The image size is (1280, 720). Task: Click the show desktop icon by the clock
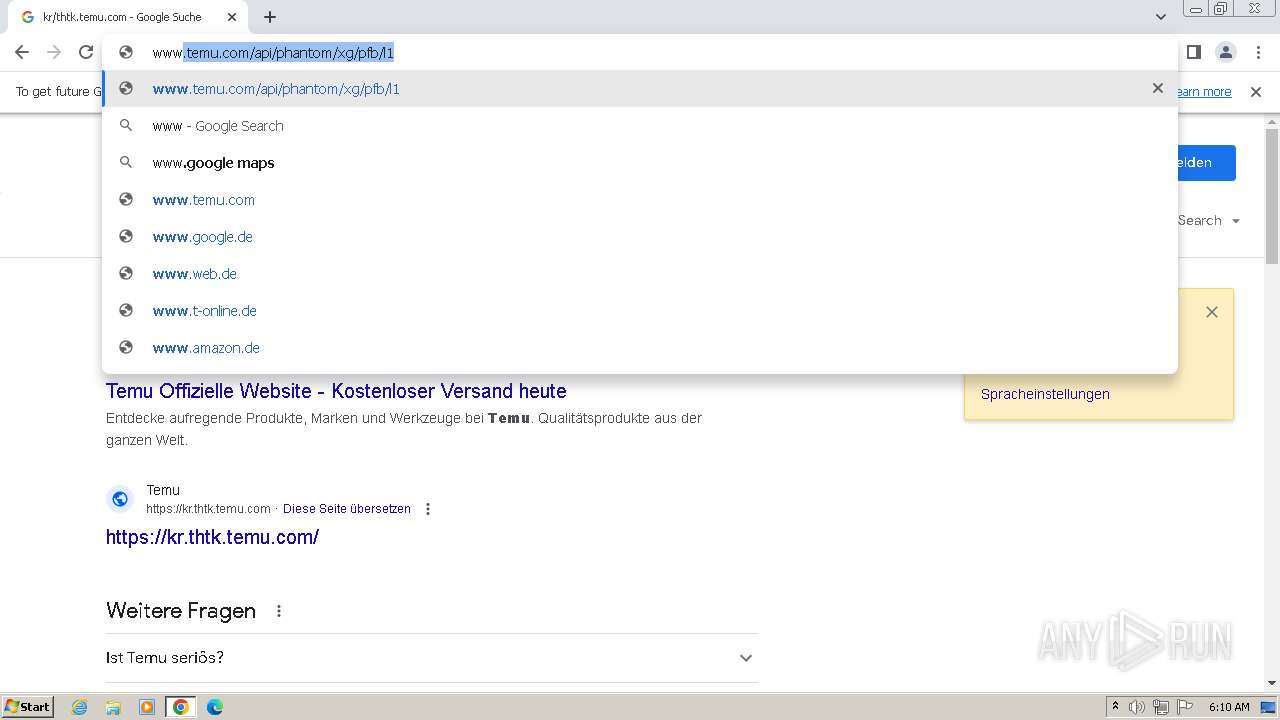[1268, 707]
